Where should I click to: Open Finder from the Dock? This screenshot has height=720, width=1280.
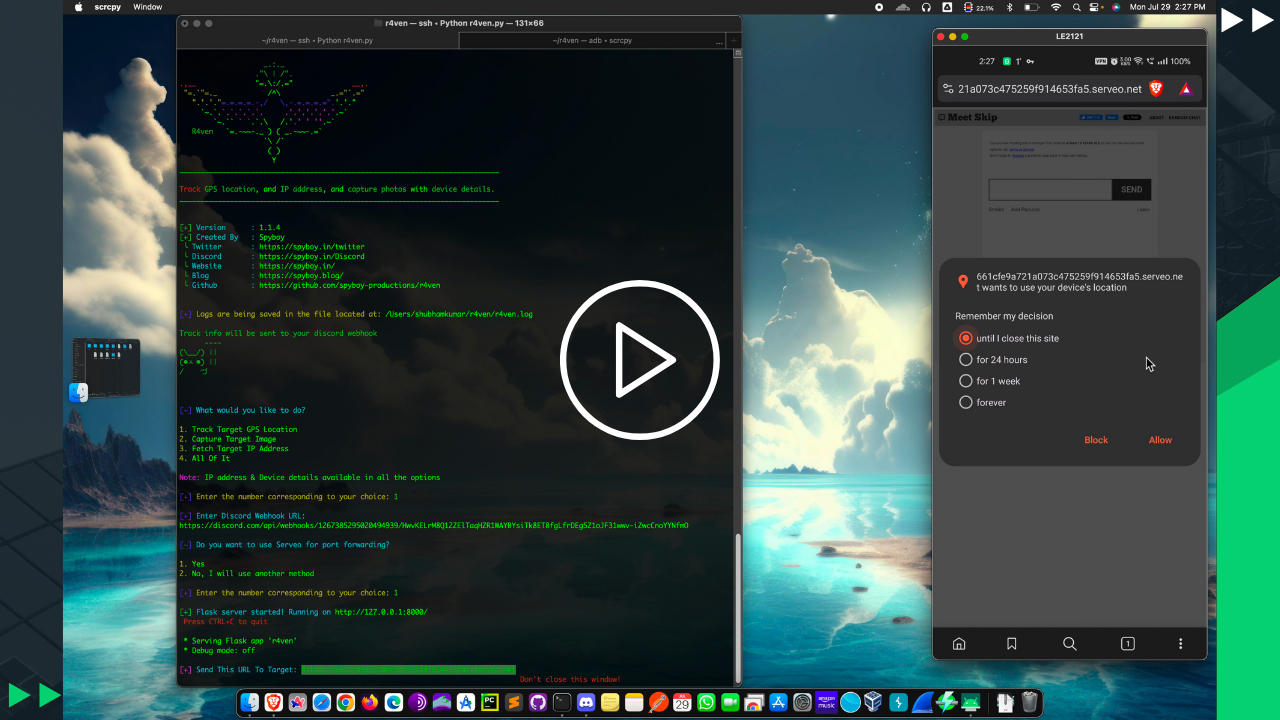click(x=250, y=703)
